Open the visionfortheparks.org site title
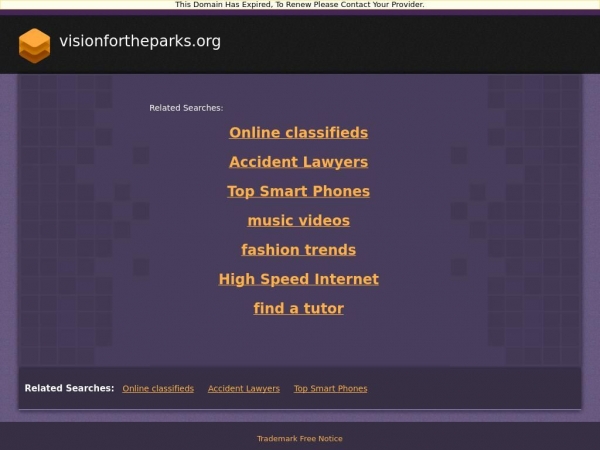Image resolution: width=600 pixels, height=450 pixels. (140, 41)
